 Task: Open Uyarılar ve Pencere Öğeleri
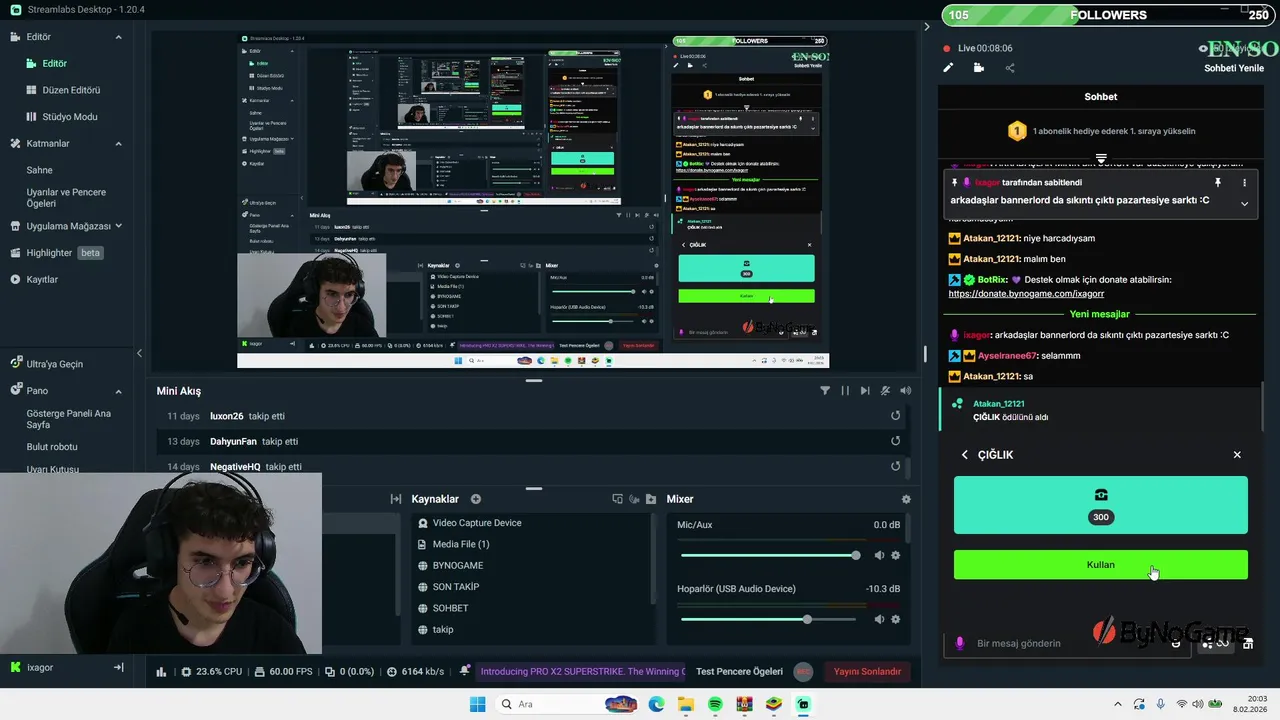tap(66, 198)
